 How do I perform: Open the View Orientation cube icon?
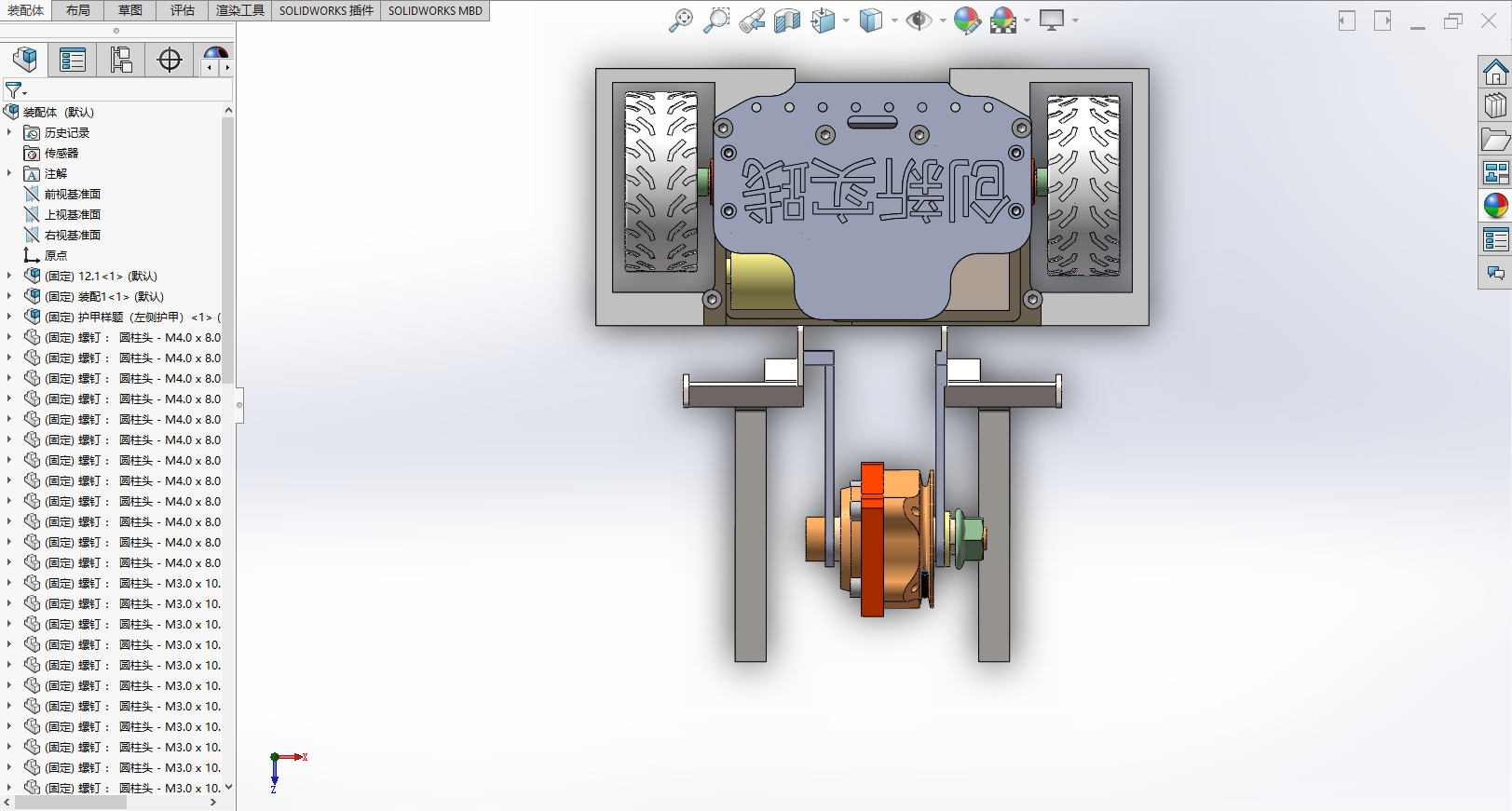click(x=823, y=20)
